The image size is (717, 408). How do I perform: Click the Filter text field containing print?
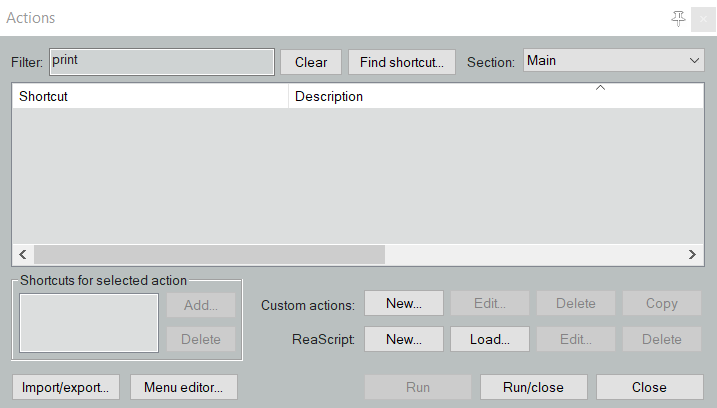click(161, 62)
